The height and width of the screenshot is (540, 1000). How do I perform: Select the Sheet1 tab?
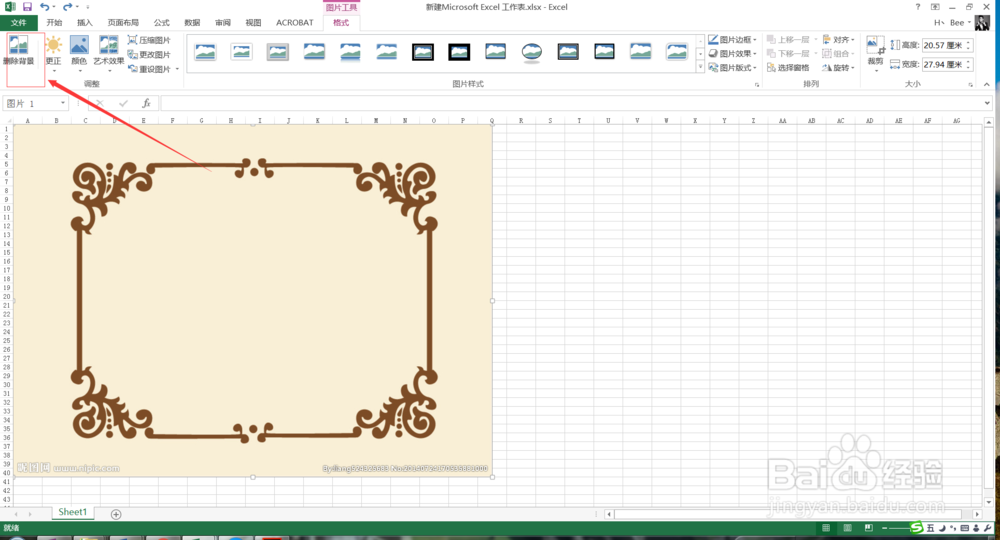(73, 512)
